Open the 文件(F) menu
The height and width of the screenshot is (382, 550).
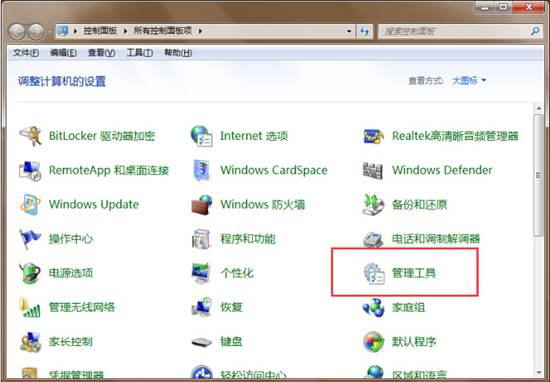26,53
